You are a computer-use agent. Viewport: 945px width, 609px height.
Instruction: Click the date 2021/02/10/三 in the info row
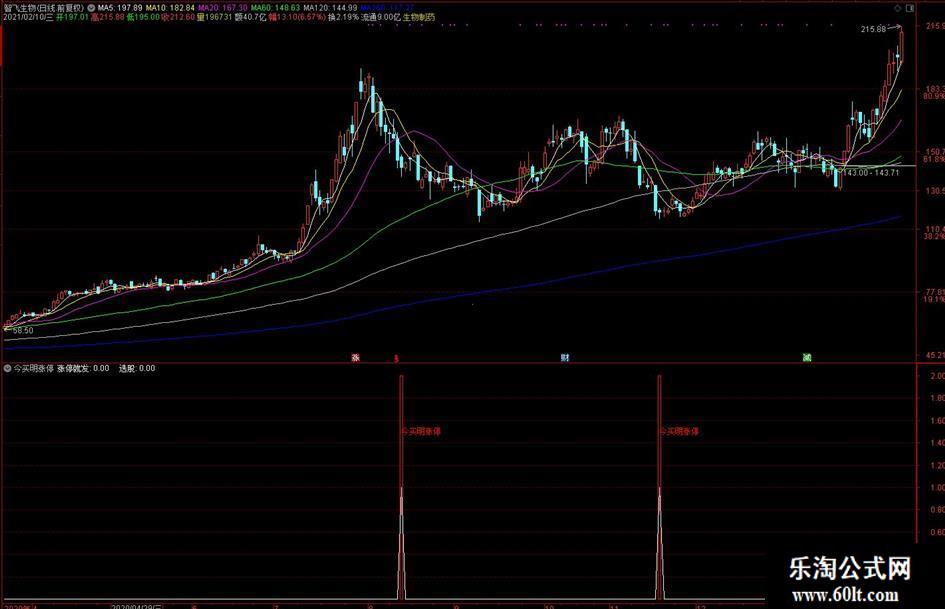[28, 17]
